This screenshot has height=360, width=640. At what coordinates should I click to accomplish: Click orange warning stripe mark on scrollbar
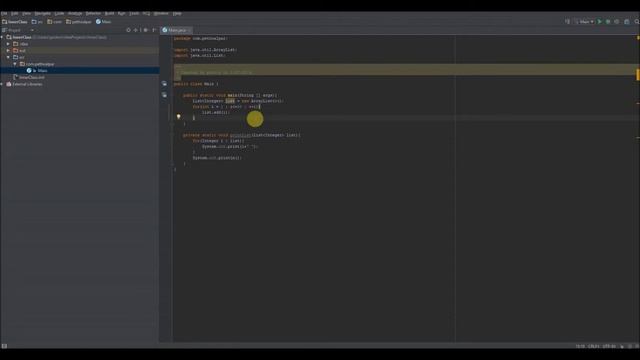(x=638, y=74)
